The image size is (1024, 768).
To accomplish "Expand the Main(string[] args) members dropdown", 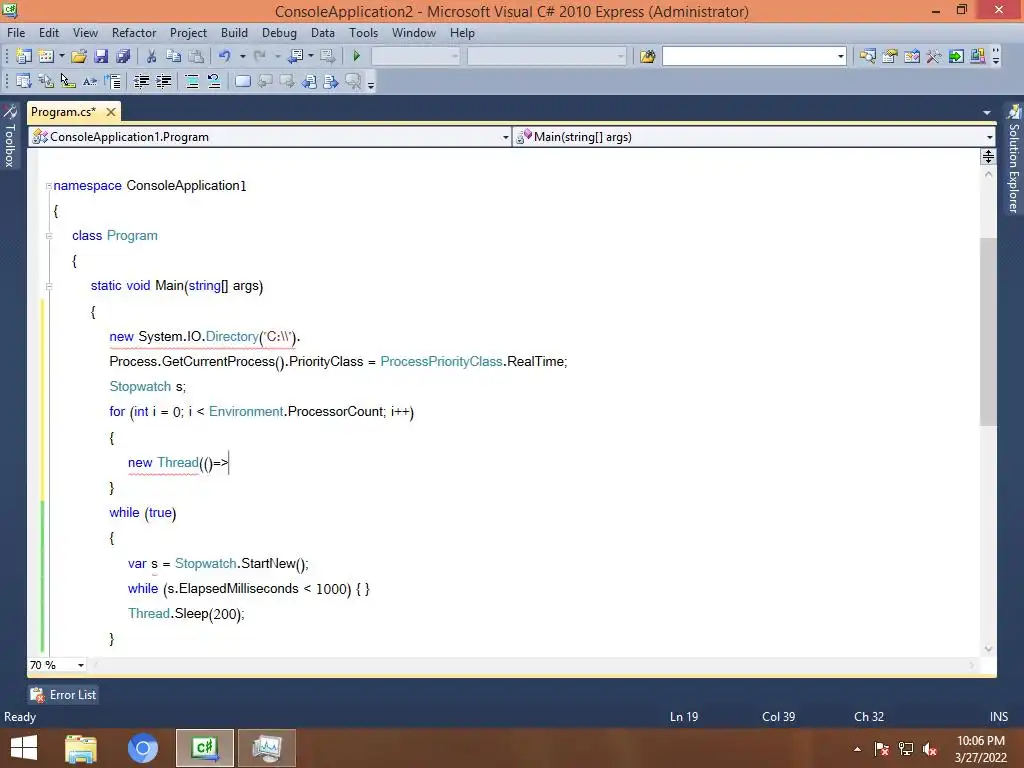I will coord(990,137).
